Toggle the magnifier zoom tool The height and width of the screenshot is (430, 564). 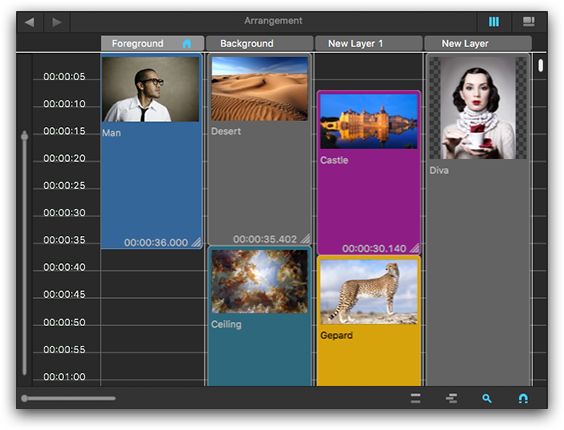coord(487,398)
